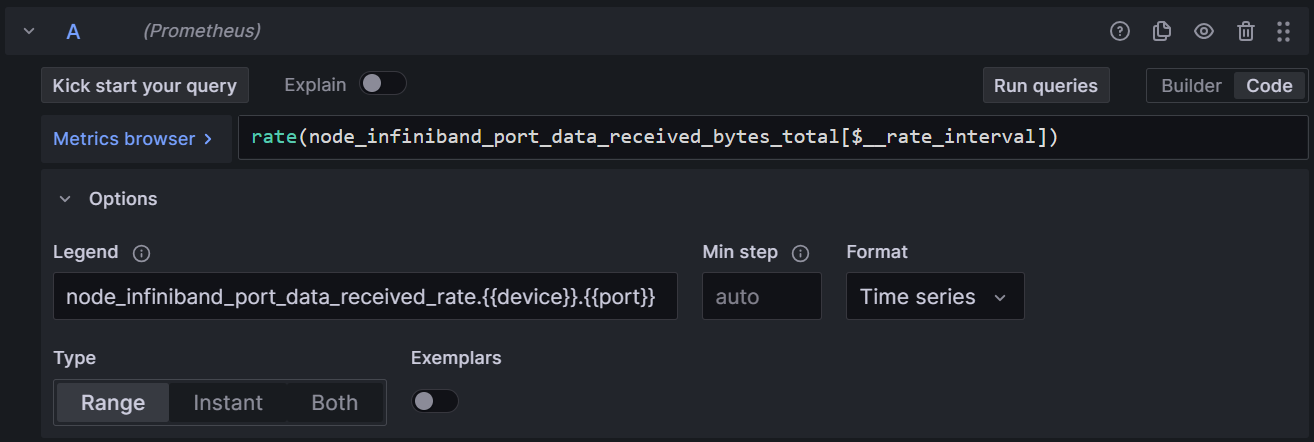Collapse query row A chevron

29,31
